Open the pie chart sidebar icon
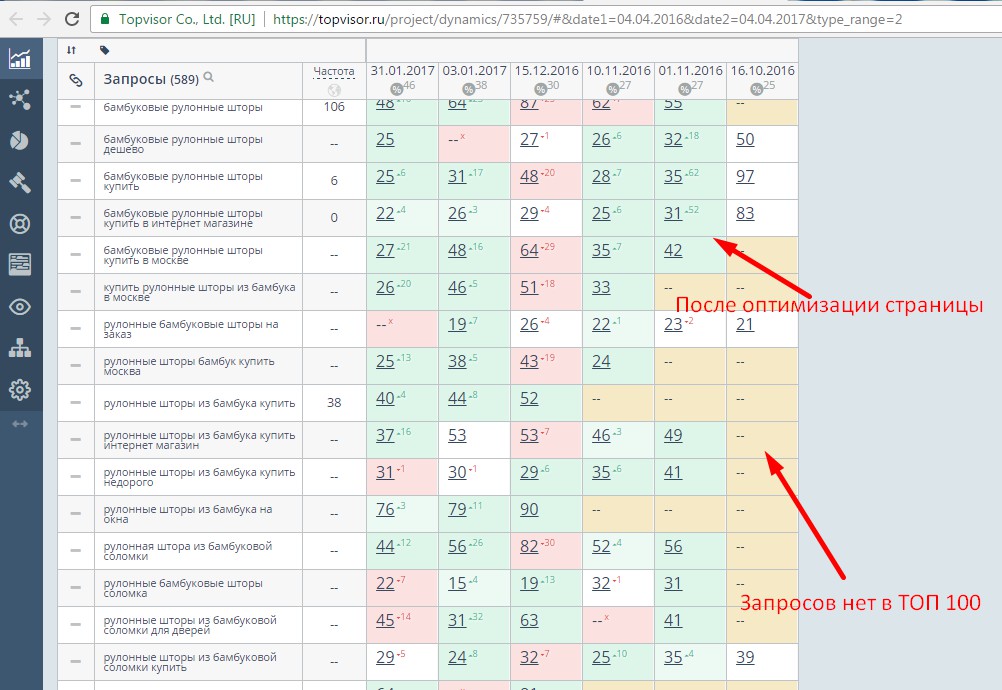1002x690 pixels. [20, 141]
